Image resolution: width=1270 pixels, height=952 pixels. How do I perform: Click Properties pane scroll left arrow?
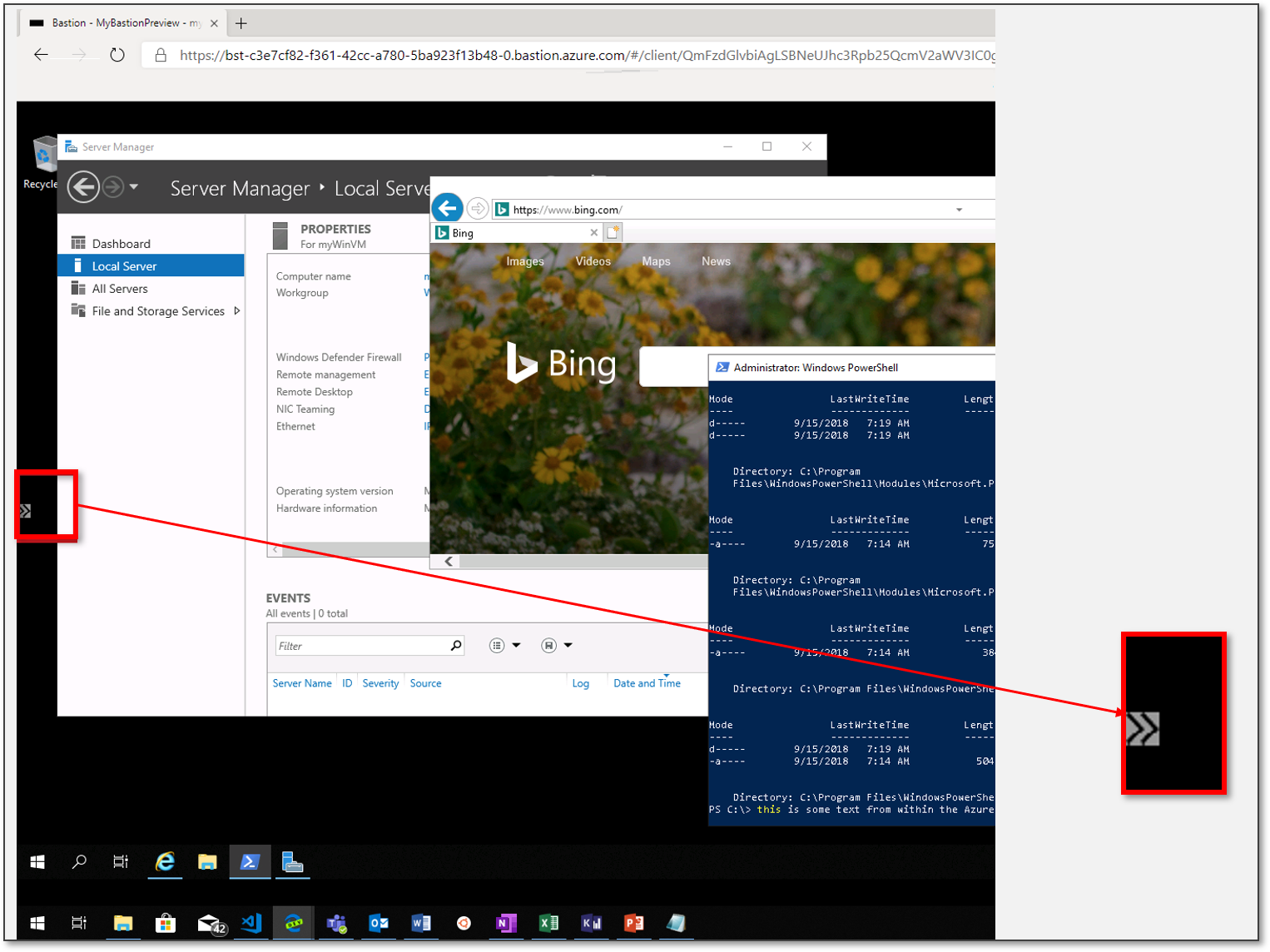[x=275, y=550]
